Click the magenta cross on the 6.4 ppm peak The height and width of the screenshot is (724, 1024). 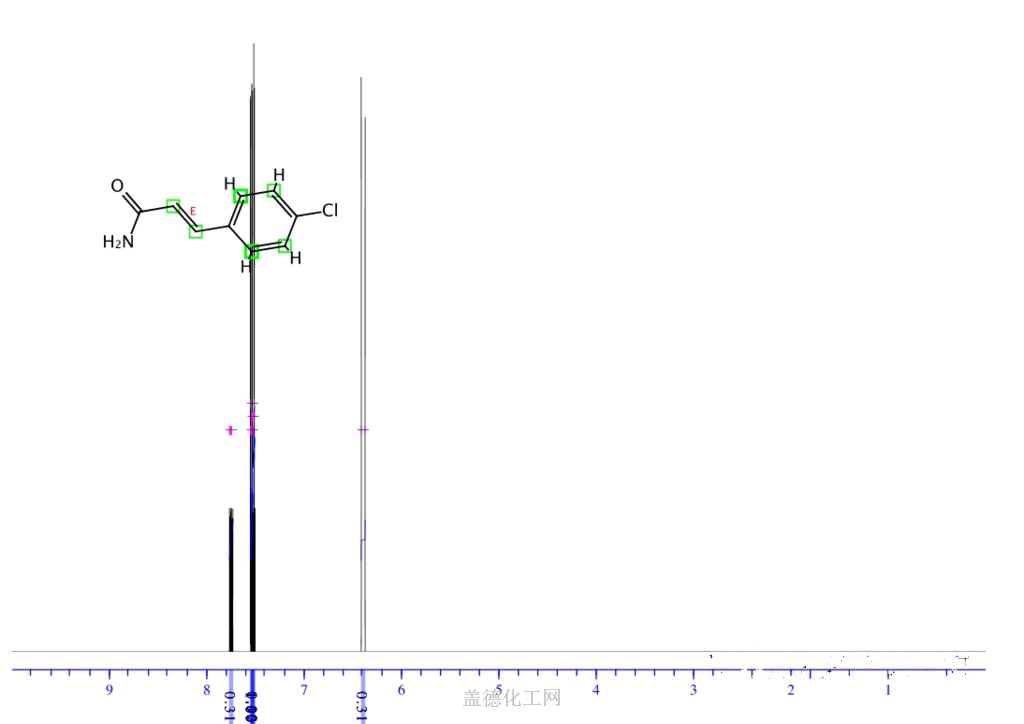pyautogui.click(x=363, y=430)
